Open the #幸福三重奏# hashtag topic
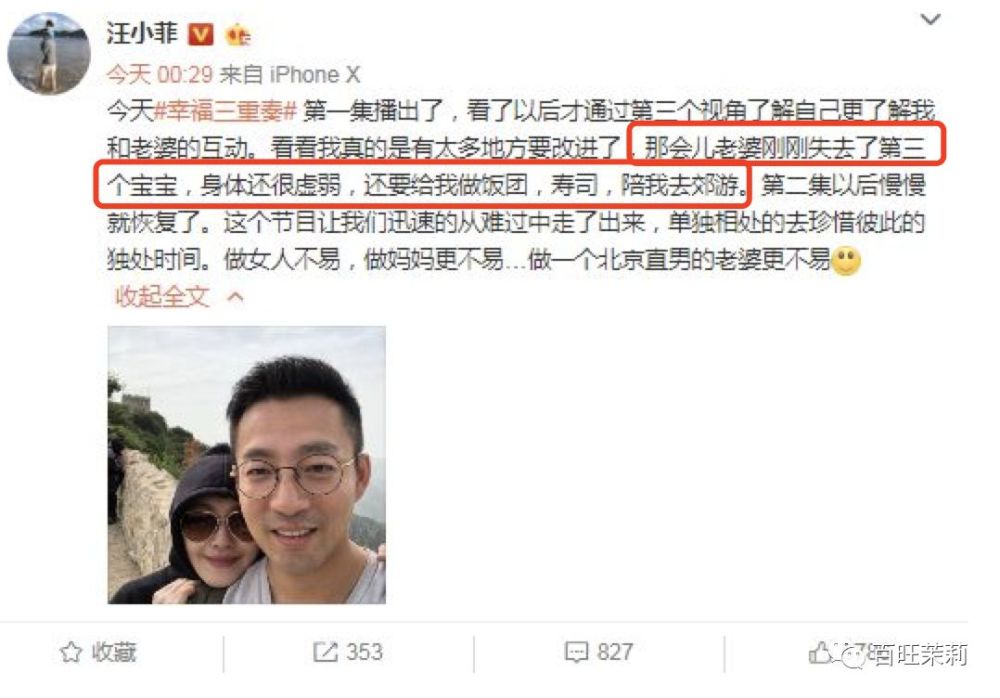1000x698 pixels. click(226, 112)
